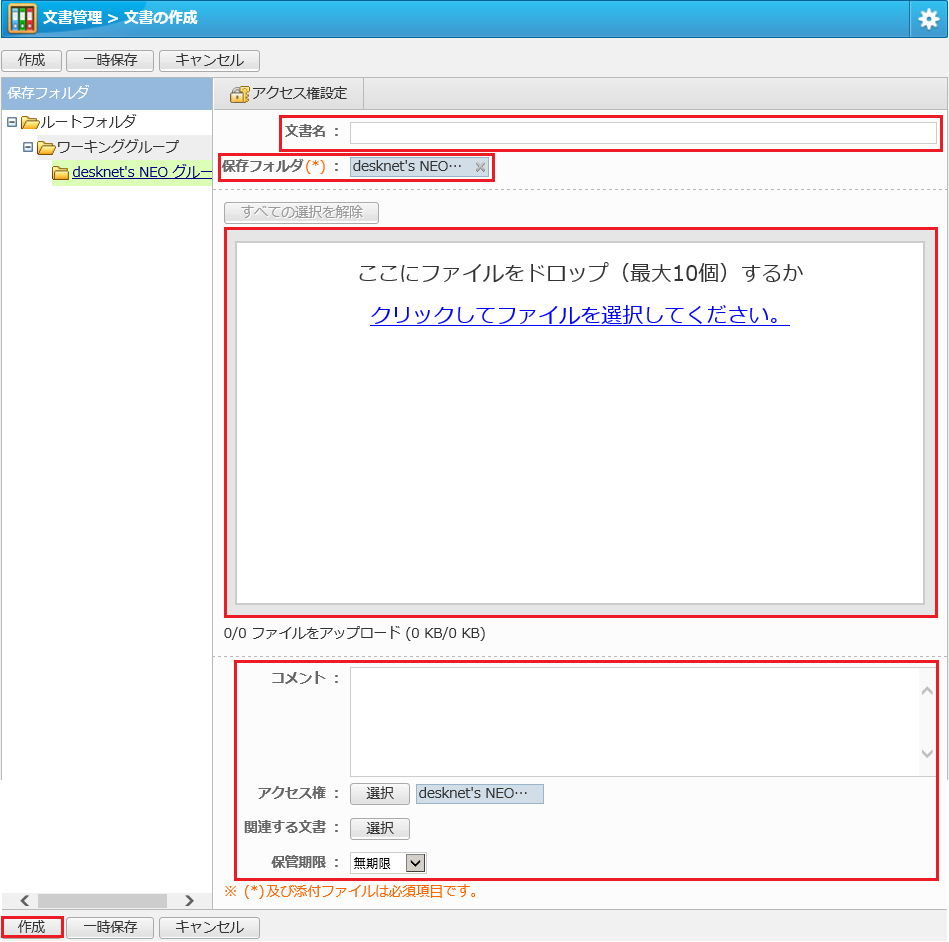
Task: Click the desknet's NEO access-right tag
Action: point(479,794)
